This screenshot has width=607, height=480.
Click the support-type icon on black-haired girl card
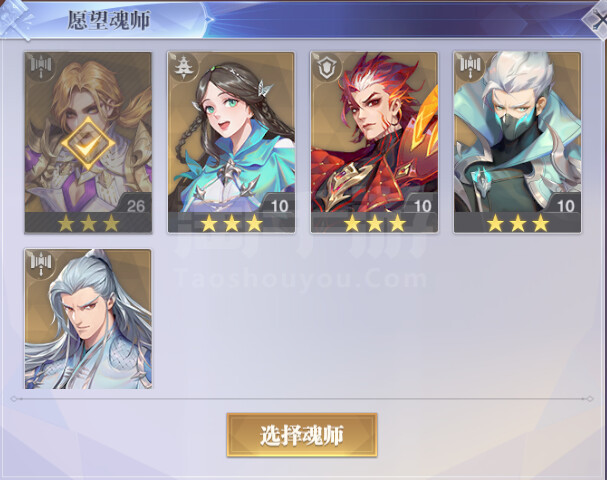tap(182, 67)
